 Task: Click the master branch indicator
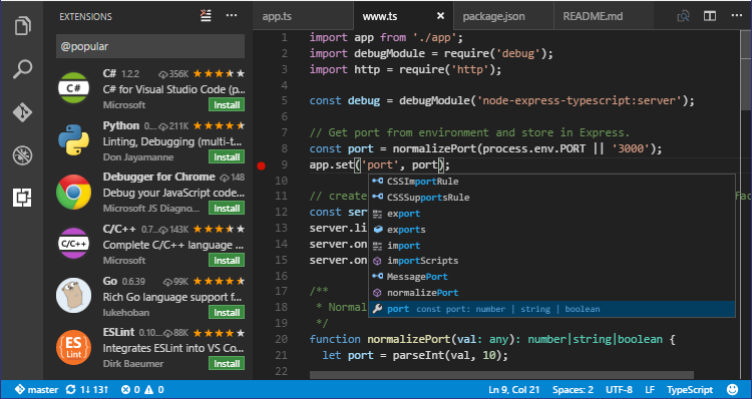[36, 389]
